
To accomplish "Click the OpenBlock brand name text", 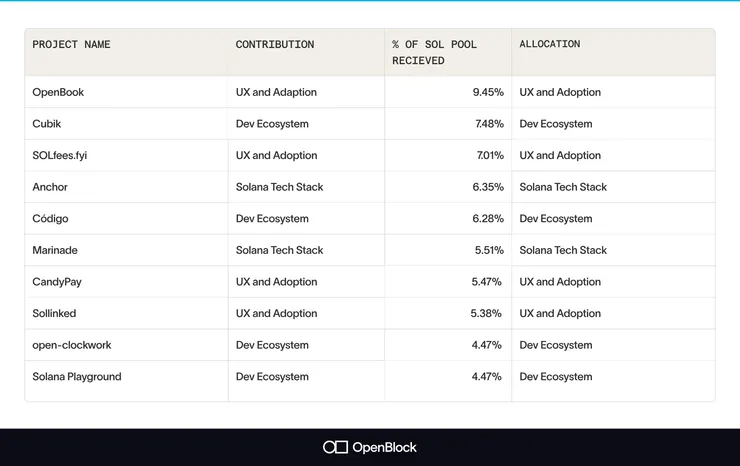I will click(x=385, y=447).
